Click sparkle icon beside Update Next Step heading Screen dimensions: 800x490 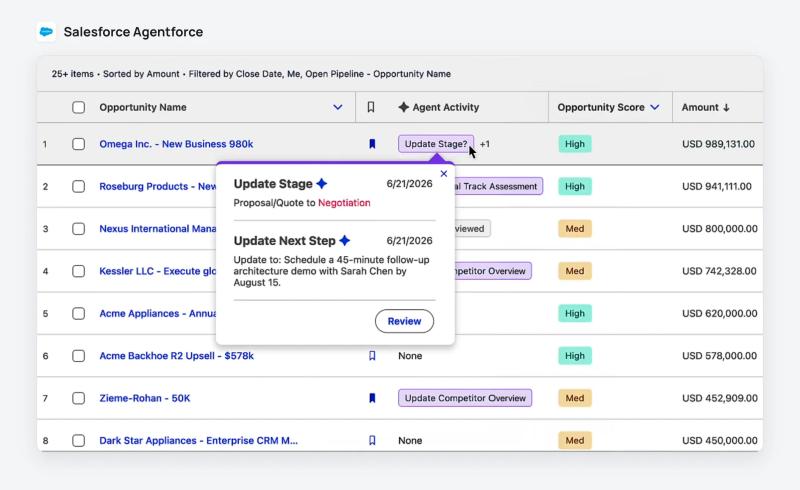pyautogui.click(x=345, y=240)
